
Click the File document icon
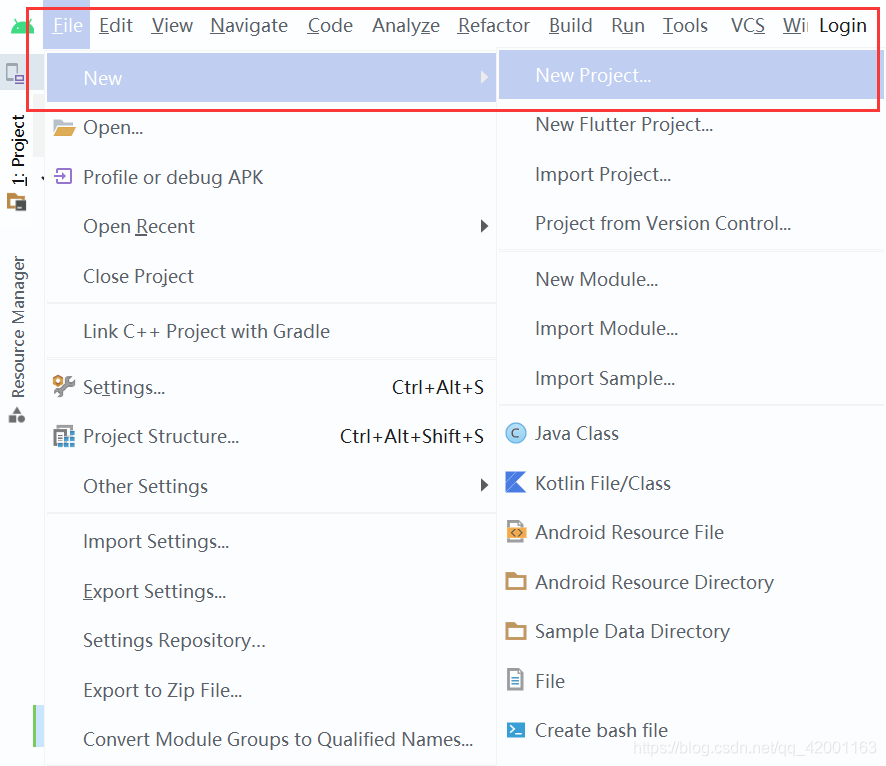coord(515,680)
